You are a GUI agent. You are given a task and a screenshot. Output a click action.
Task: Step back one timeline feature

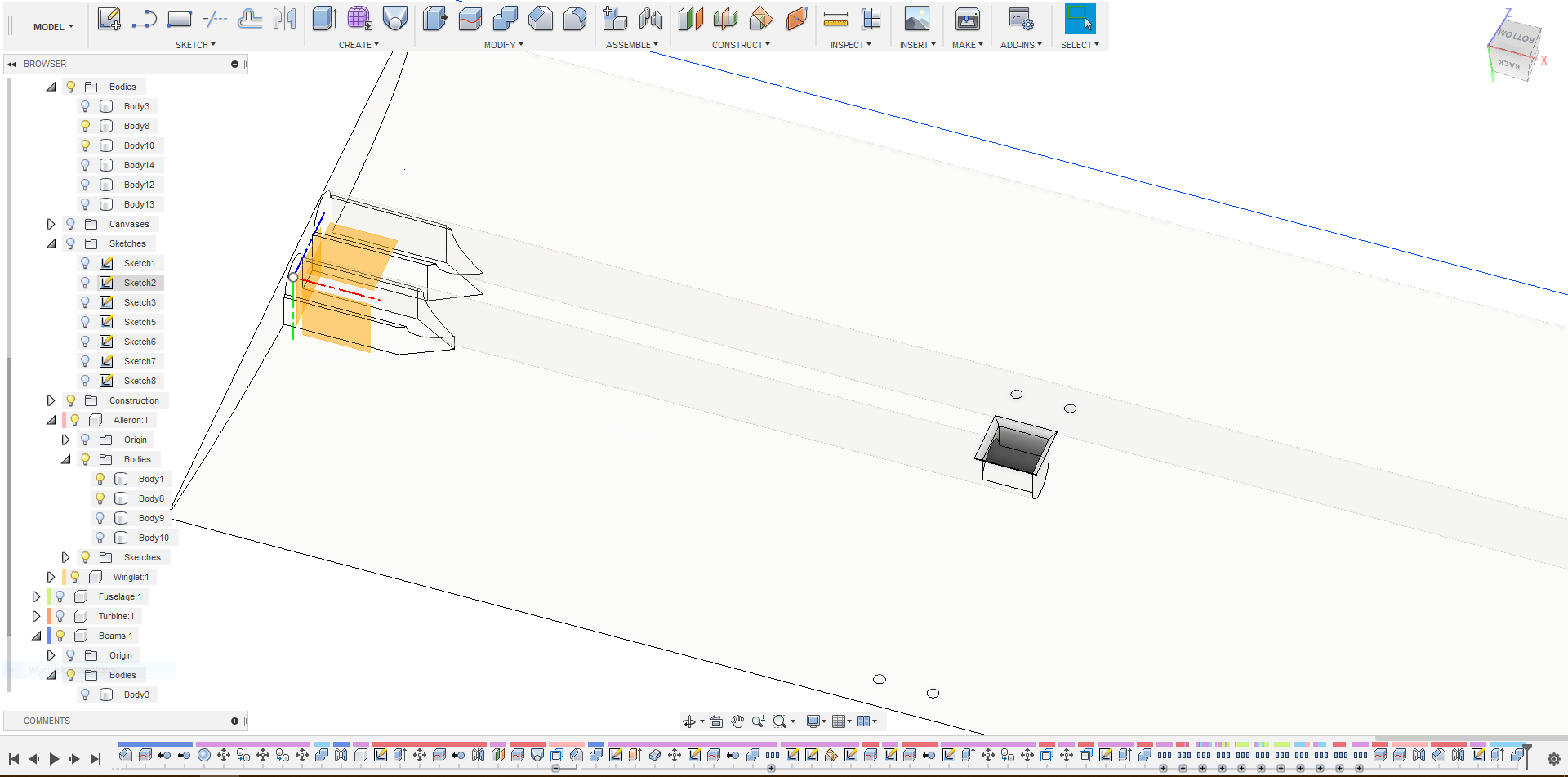(x=33, y=759)
